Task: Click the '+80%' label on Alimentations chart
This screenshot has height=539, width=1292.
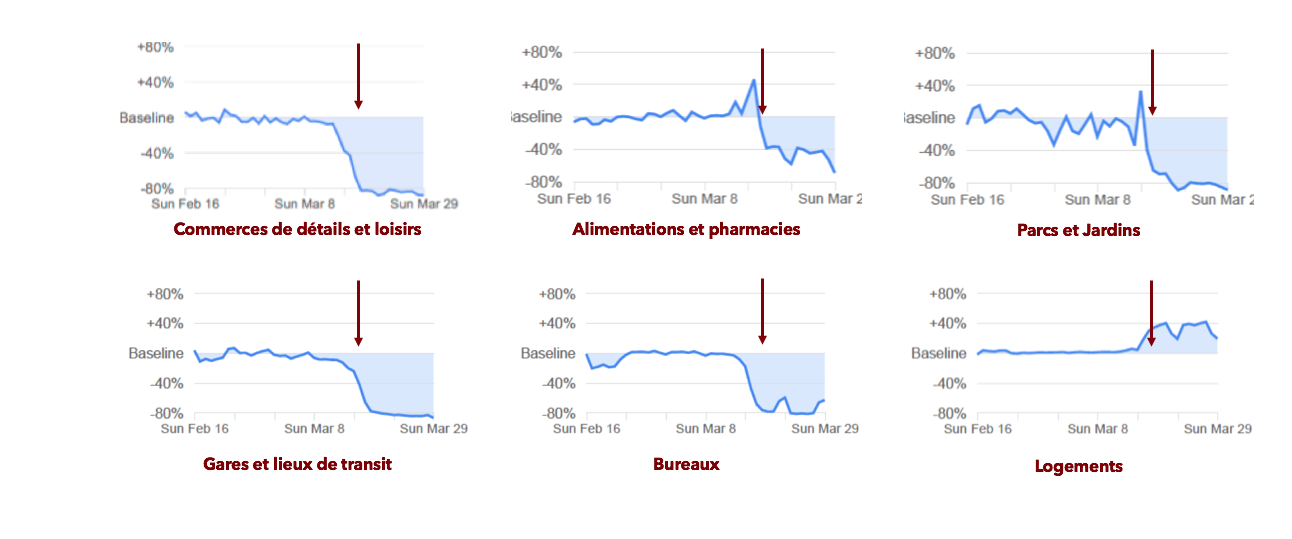Action: pyautogui.click(x=543, y=53)
